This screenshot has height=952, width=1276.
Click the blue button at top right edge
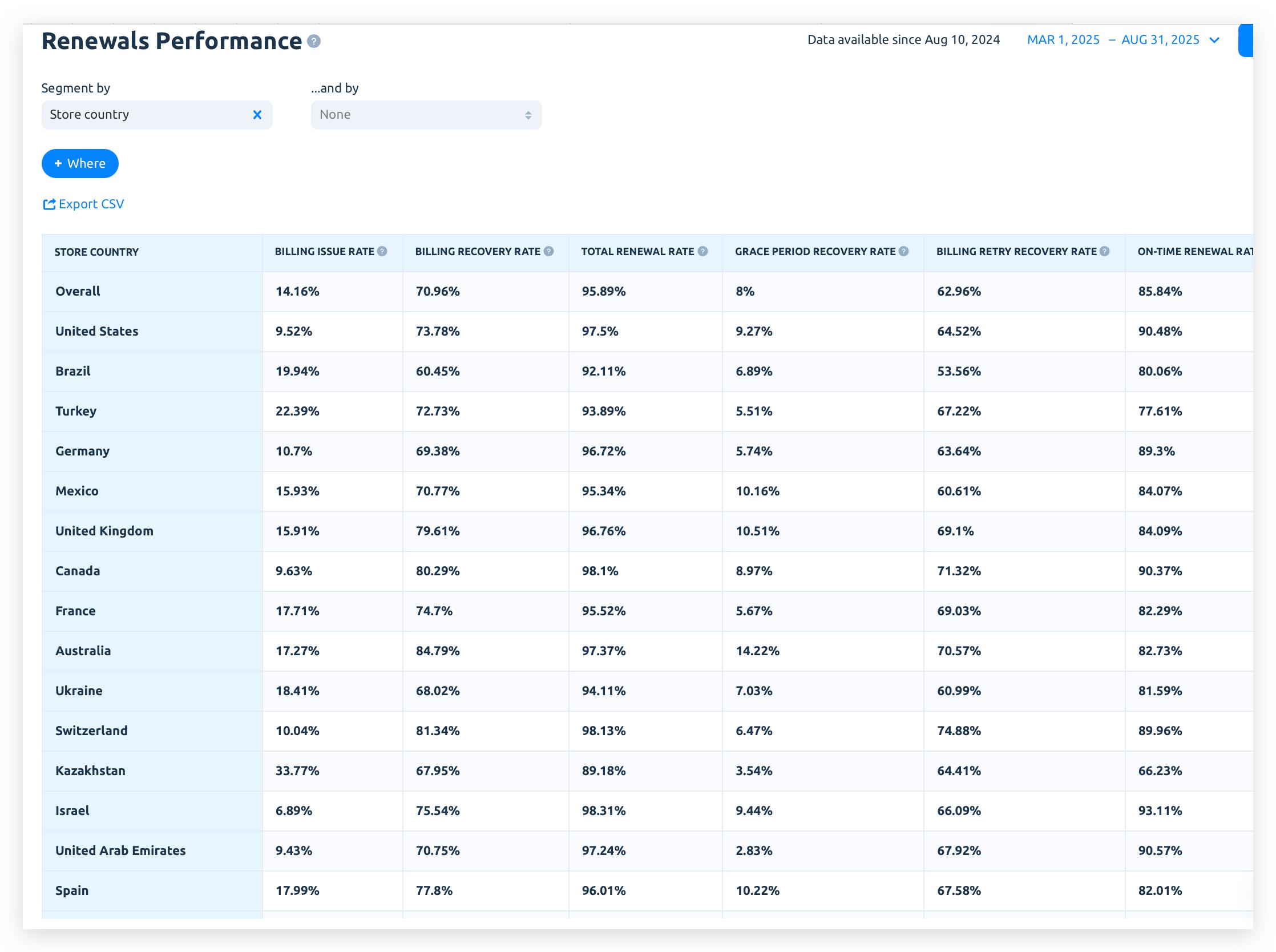1245,40
